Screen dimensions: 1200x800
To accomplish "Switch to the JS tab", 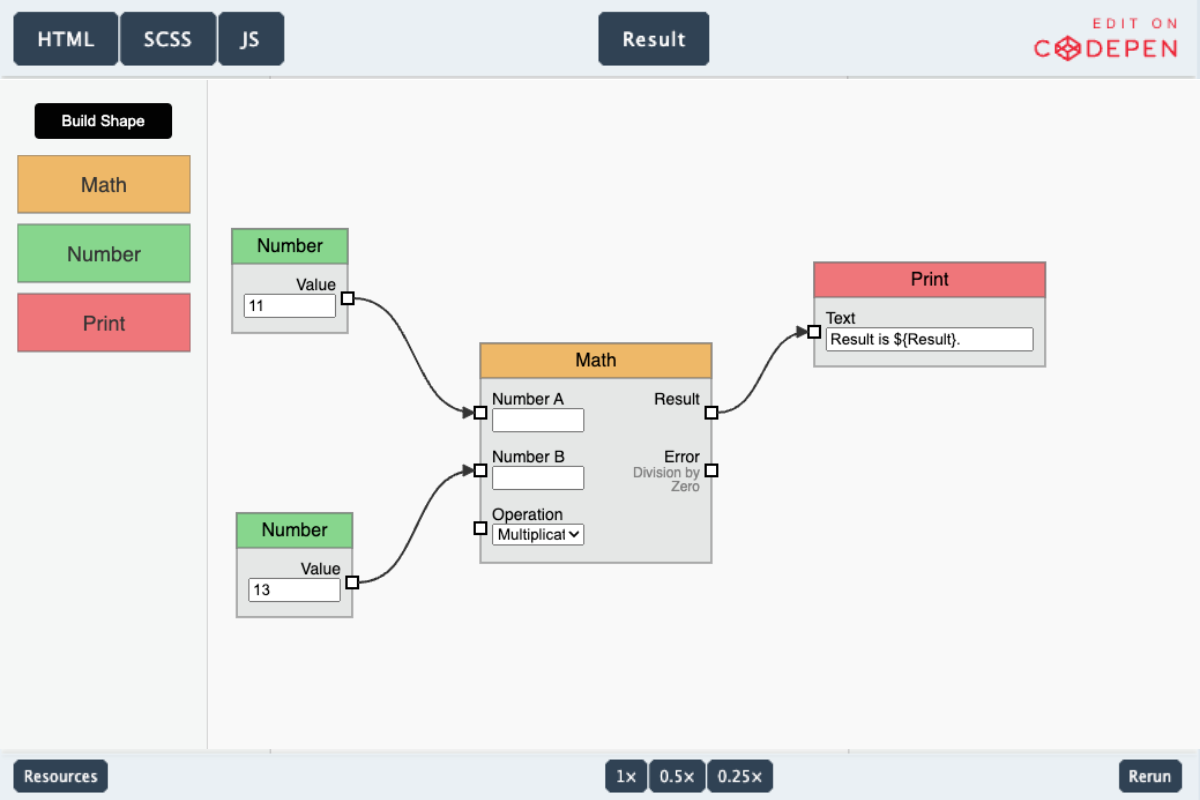I will (x=251, y=38).
